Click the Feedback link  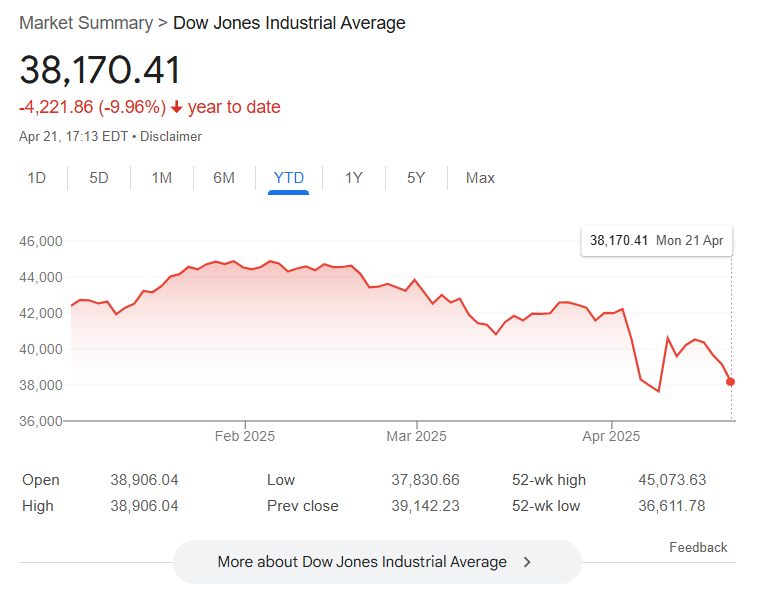[x=698, y=547]
